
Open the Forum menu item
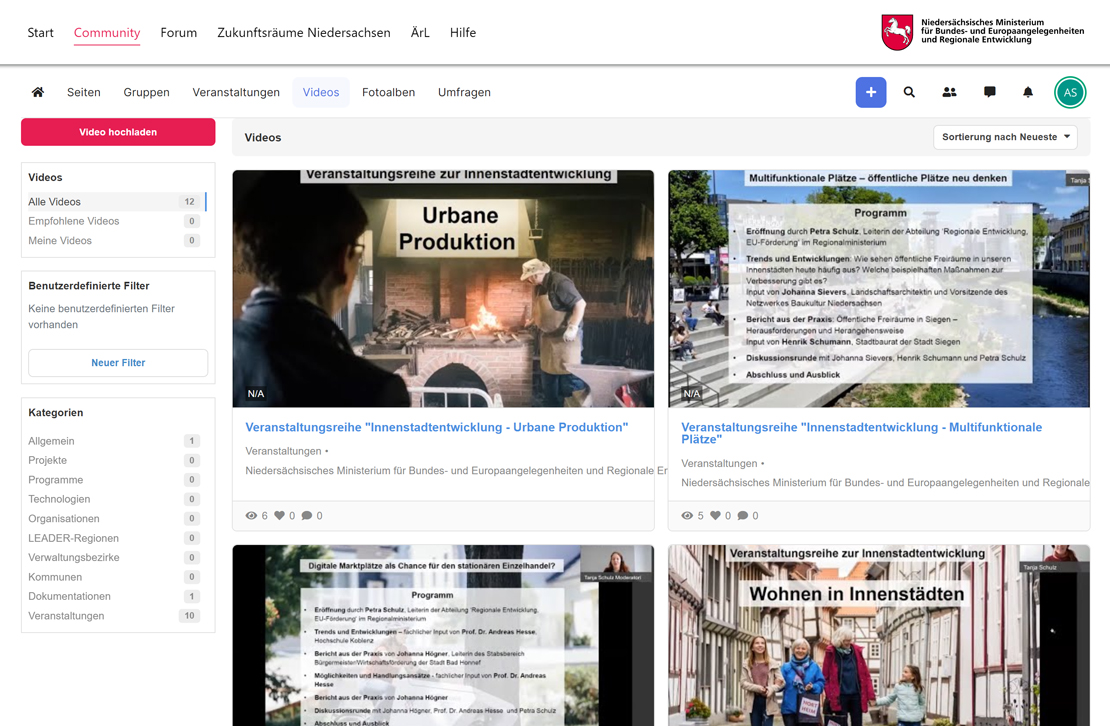(178, 32)
